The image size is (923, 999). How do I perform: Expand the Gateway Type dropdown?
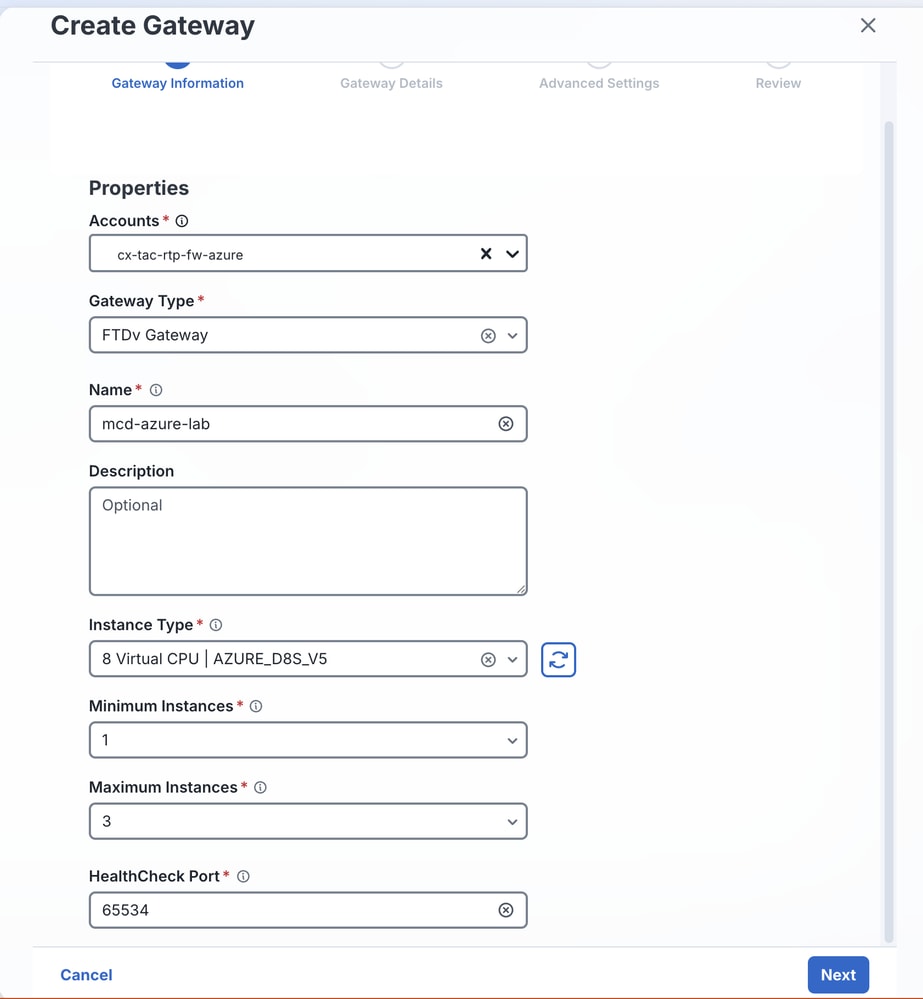(512, 336)
